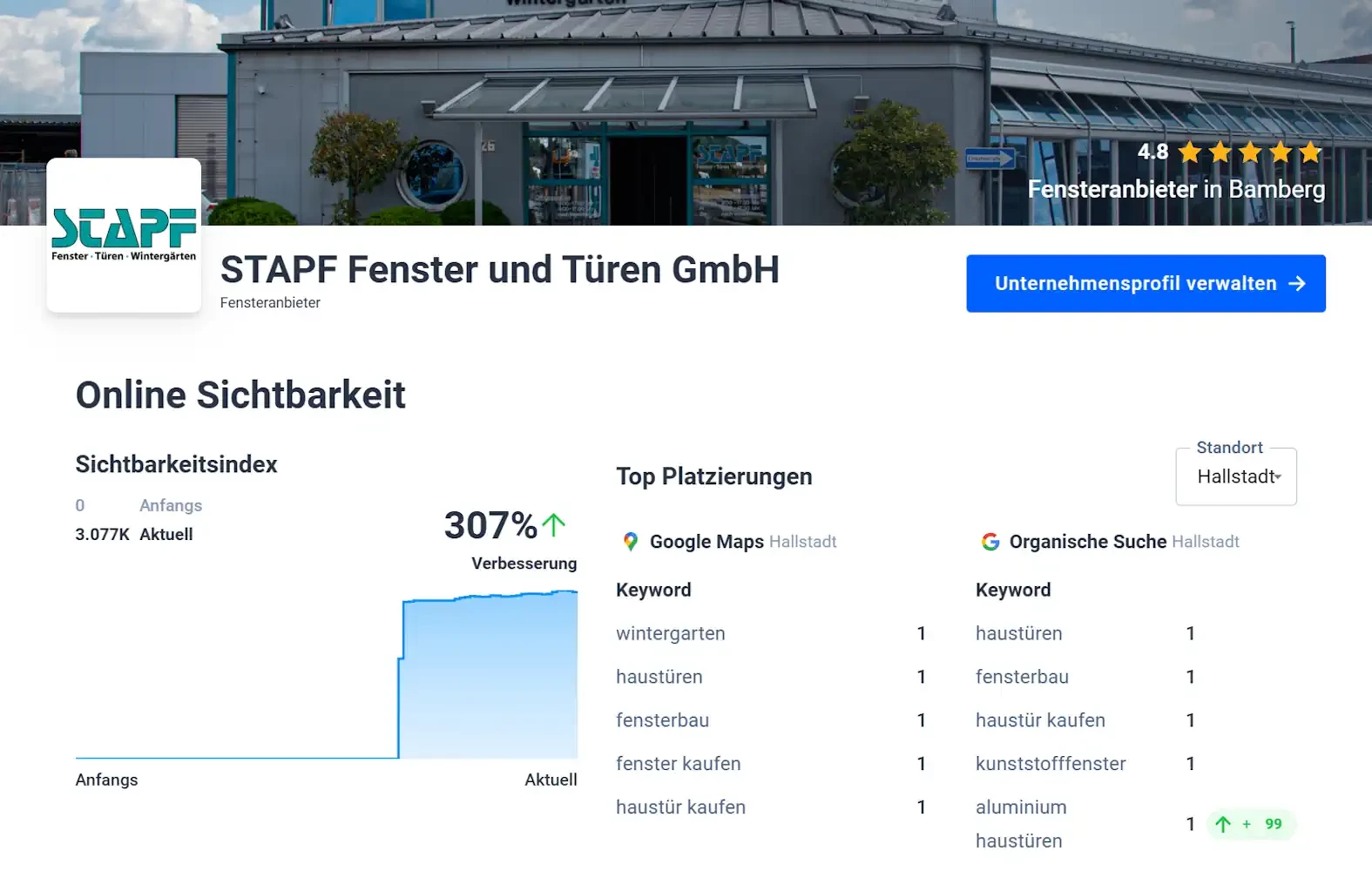Click the Aktuell axis label under chart
Image resolution: width=1372 pixels, height=871 pixels.
551,780
